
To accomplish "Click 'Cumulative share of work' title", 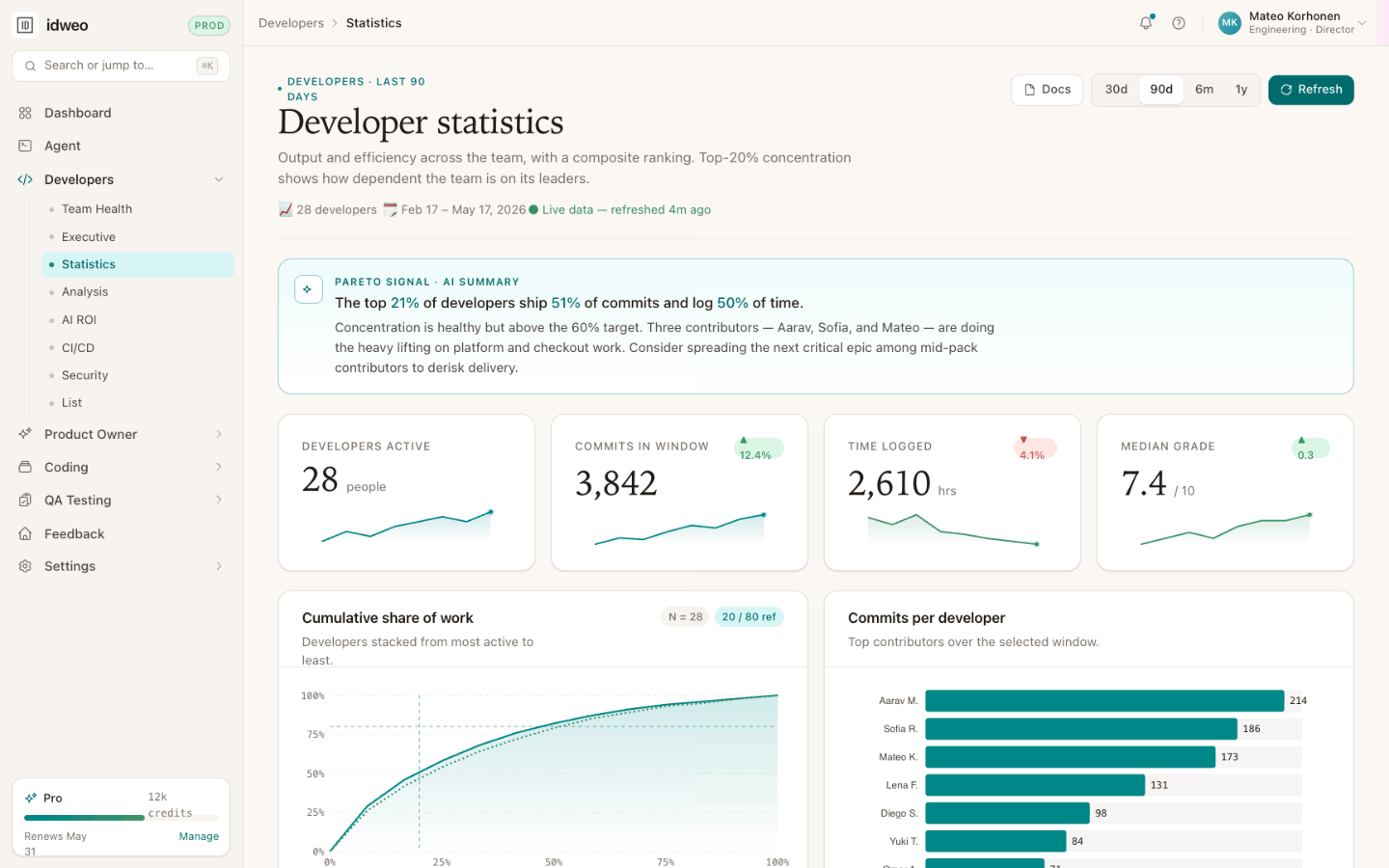I will pos(388,618).
